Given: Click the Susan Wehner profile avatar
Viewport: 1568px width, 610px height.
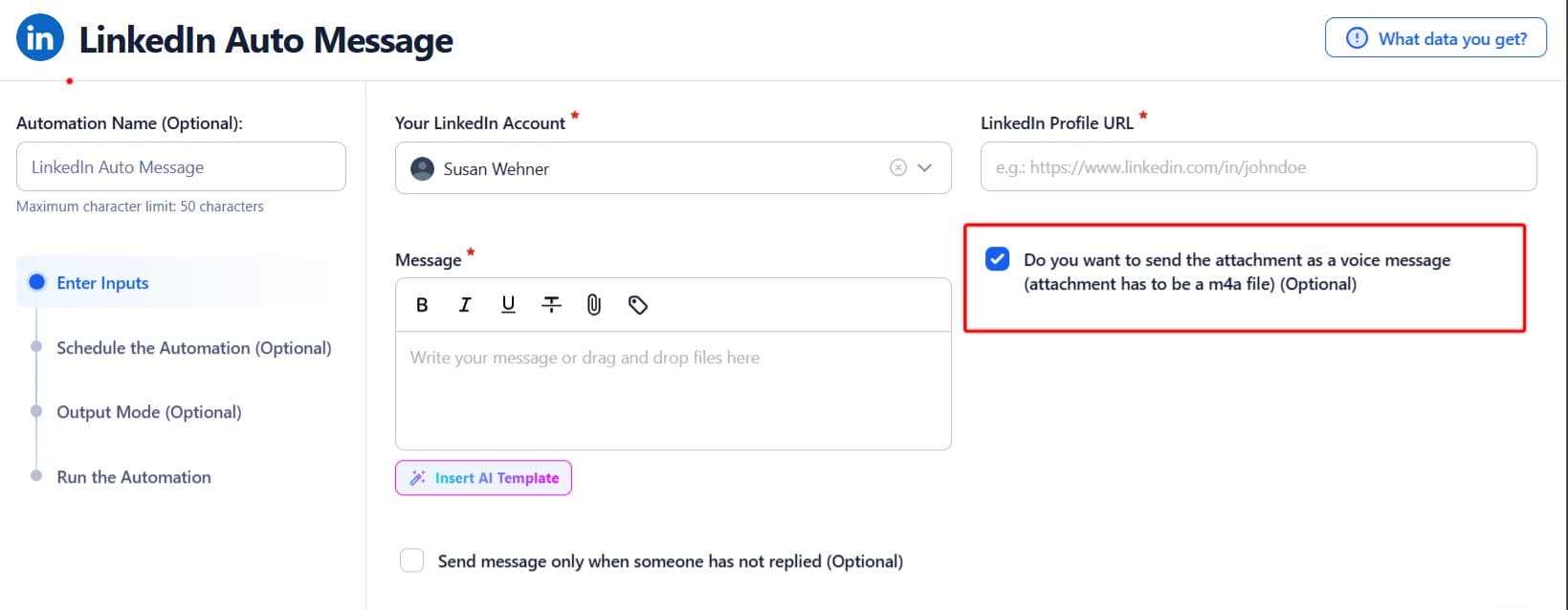Looking at the screenshot, I should [421, 168].
